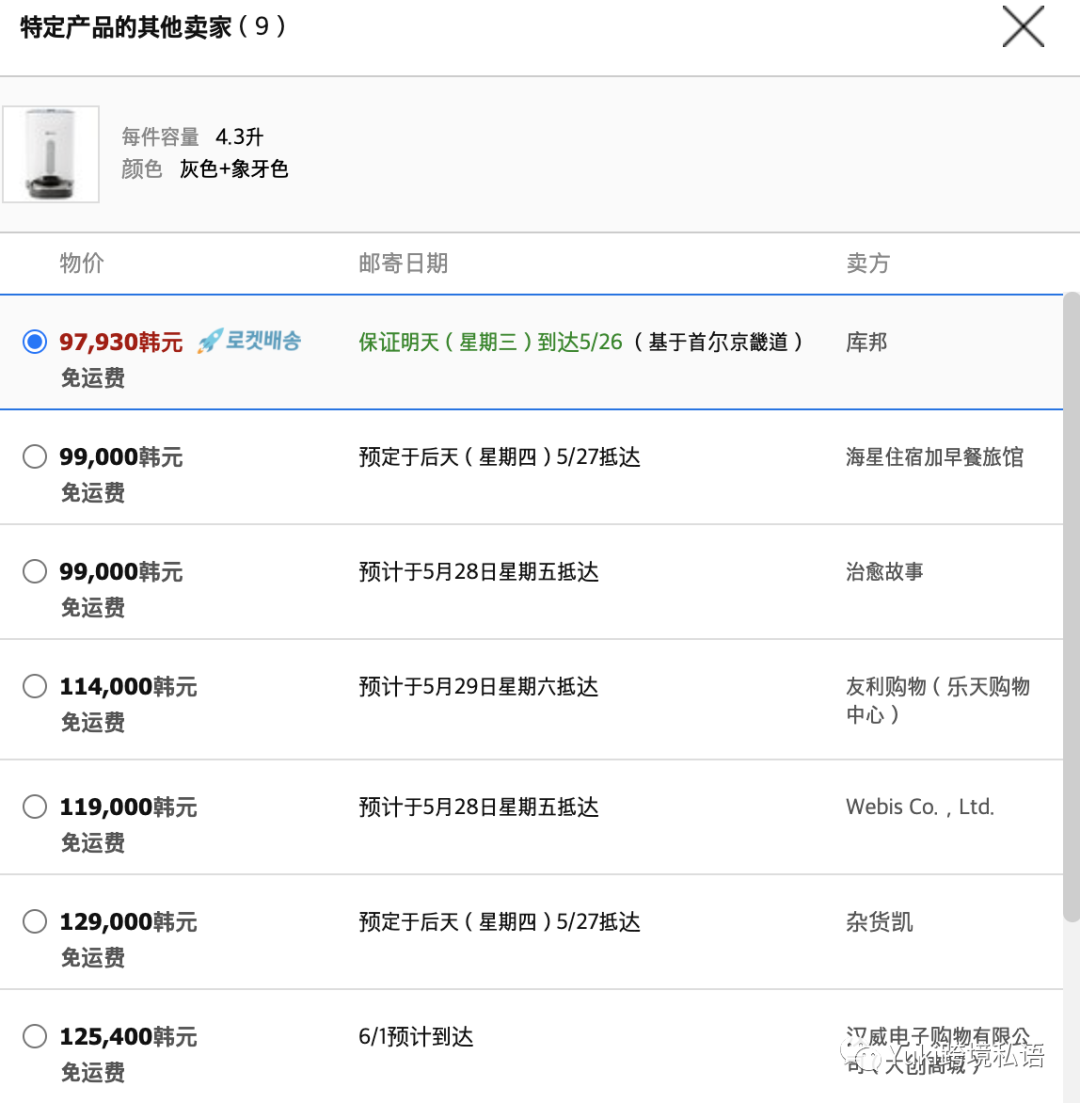Screen dimensions: 1080x1103
Task: Select the 114,000 won offer radio button
Action: pos(35,687)
